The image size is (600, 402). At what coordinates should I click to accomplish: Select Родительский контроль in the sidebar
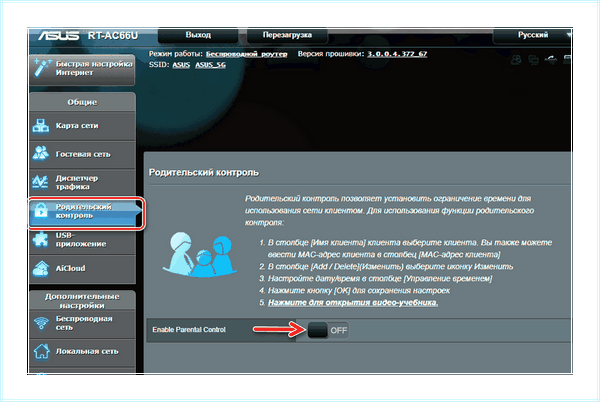[x=85, y=211]
